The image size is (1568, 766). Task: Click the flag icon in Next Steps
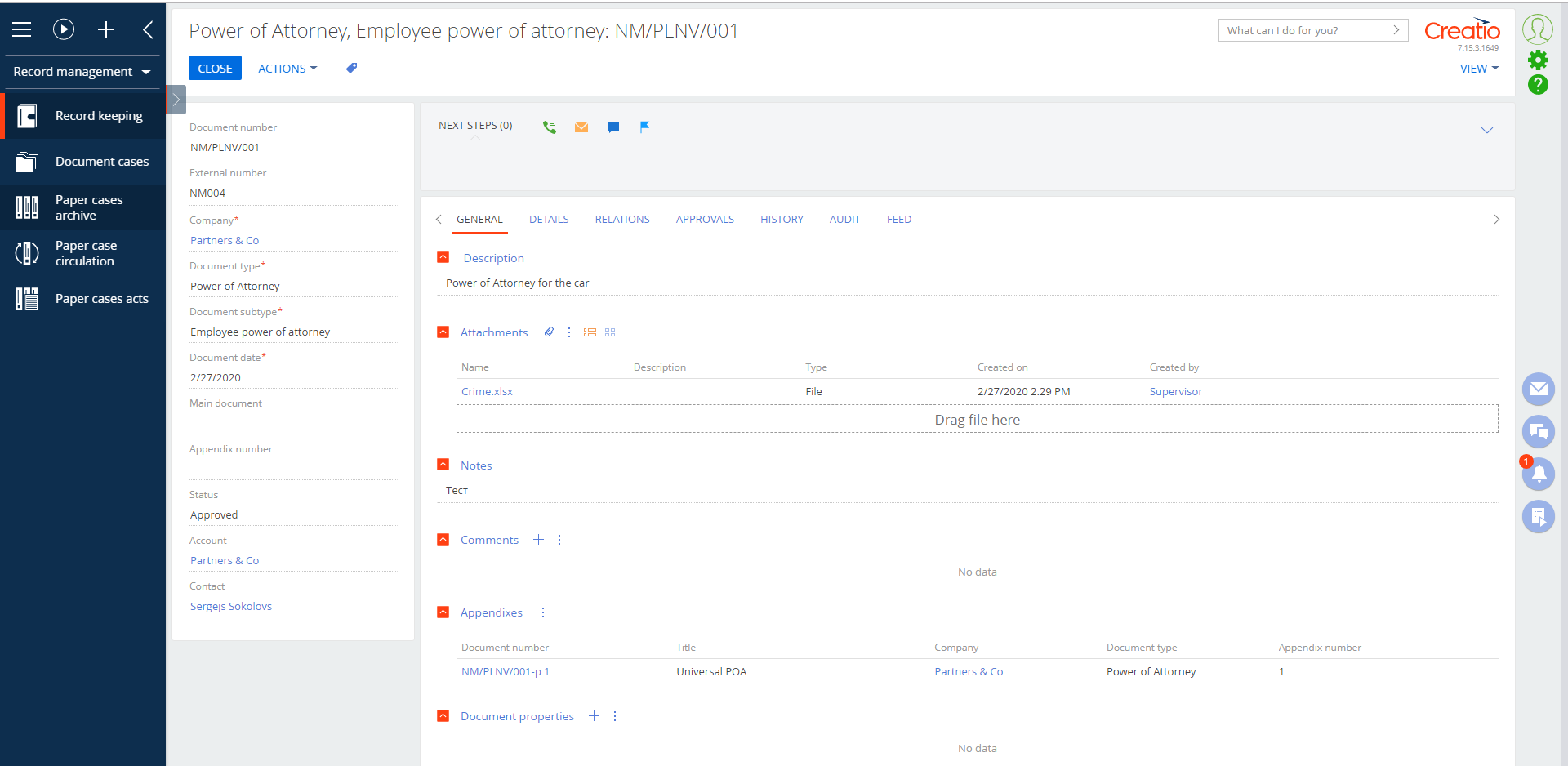click(x=644, y=127)
